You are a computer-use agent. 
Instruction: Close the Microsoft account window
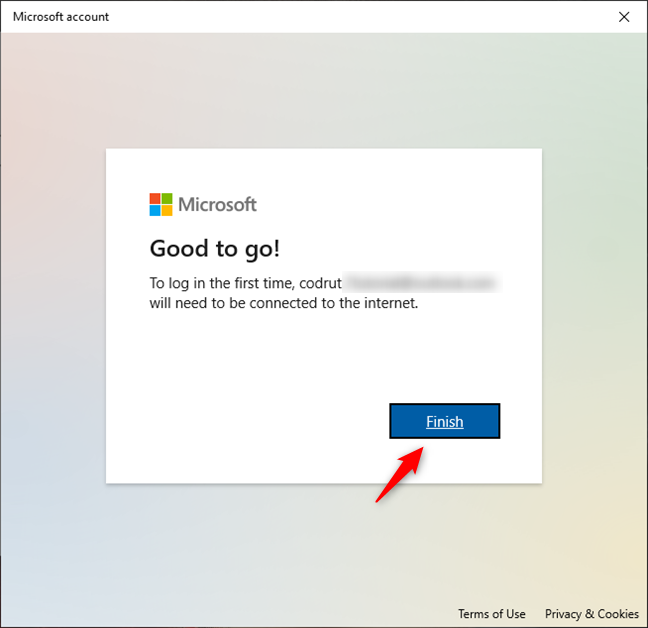[x=624, y=17]
